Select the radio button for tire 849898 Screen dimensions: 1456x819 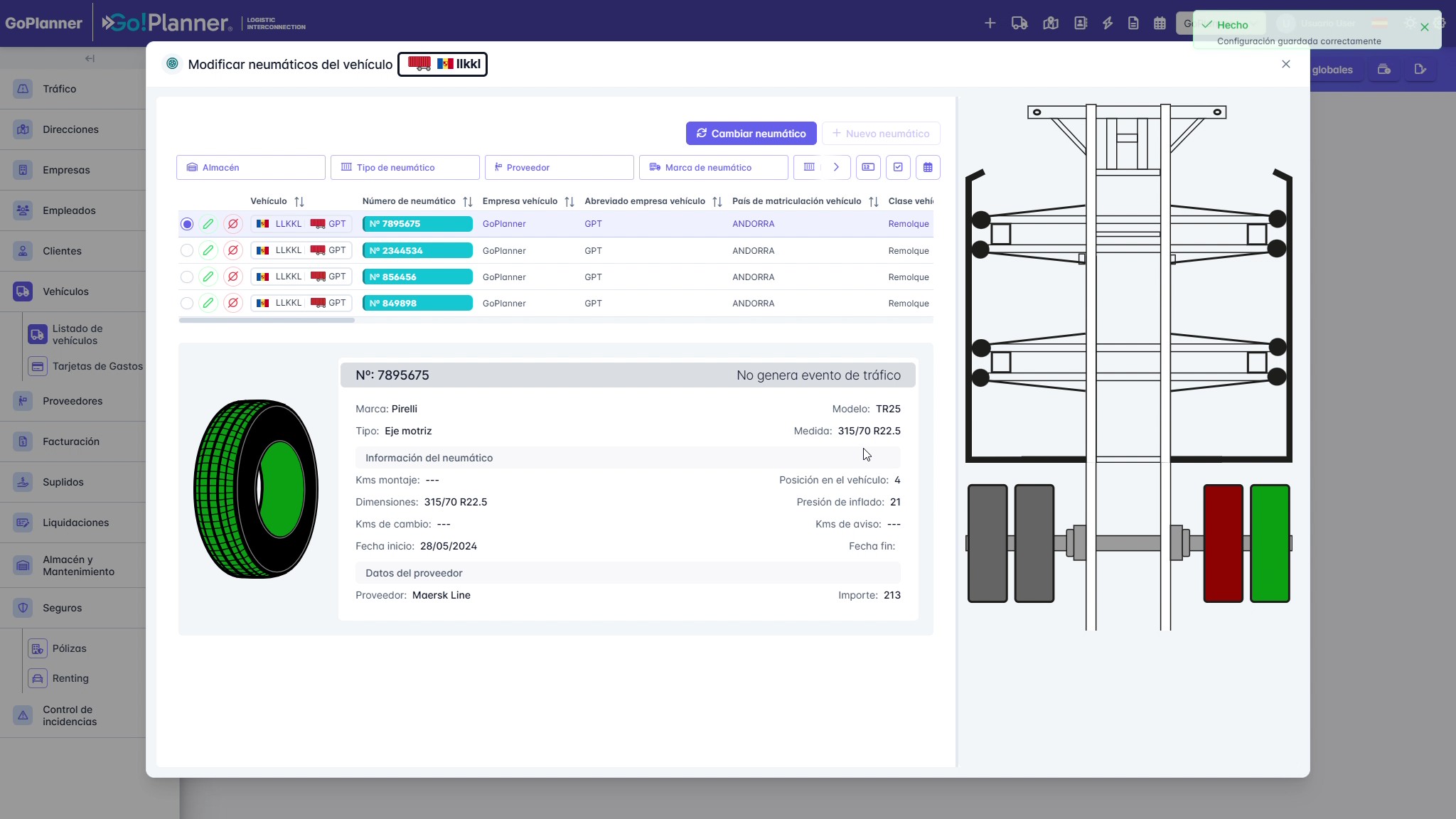pos(186,303)
